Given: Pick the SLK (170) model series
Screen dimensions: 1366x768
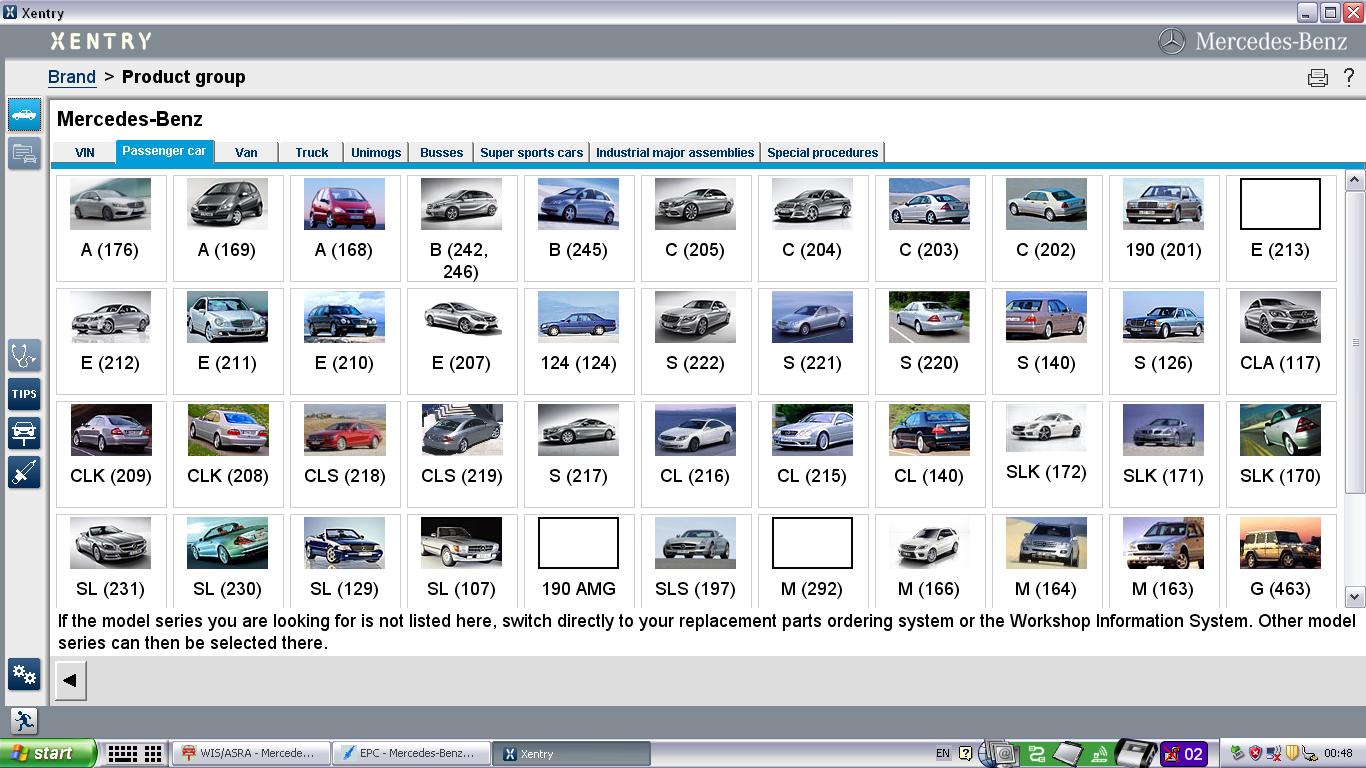Looking at the screenshot, I should click(x=1280, y=454).
